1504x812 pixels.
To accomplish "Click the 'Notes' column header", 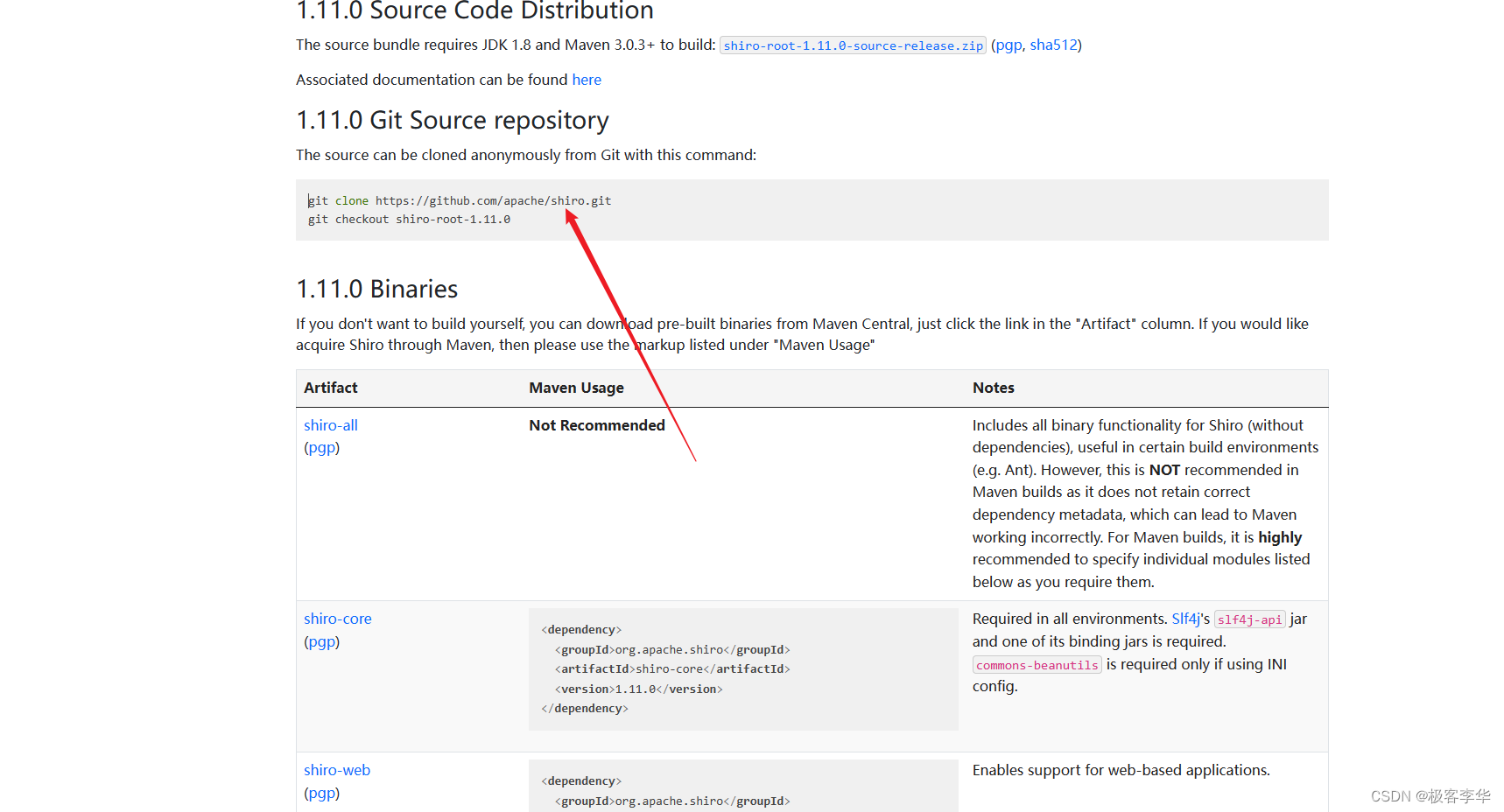I will coord(994,388).
